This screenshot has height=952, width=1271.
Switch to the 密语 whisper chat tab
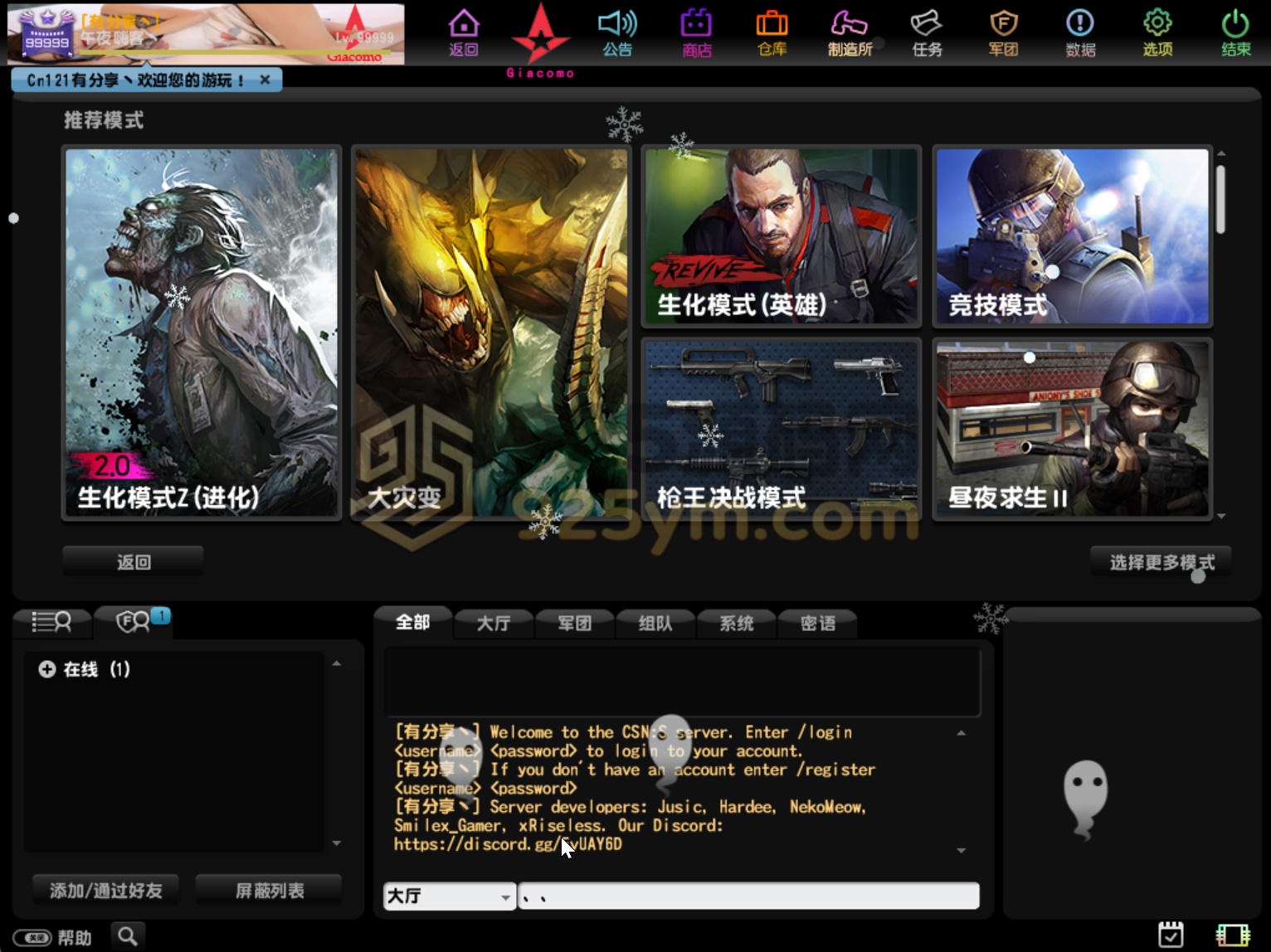(817, 623)
